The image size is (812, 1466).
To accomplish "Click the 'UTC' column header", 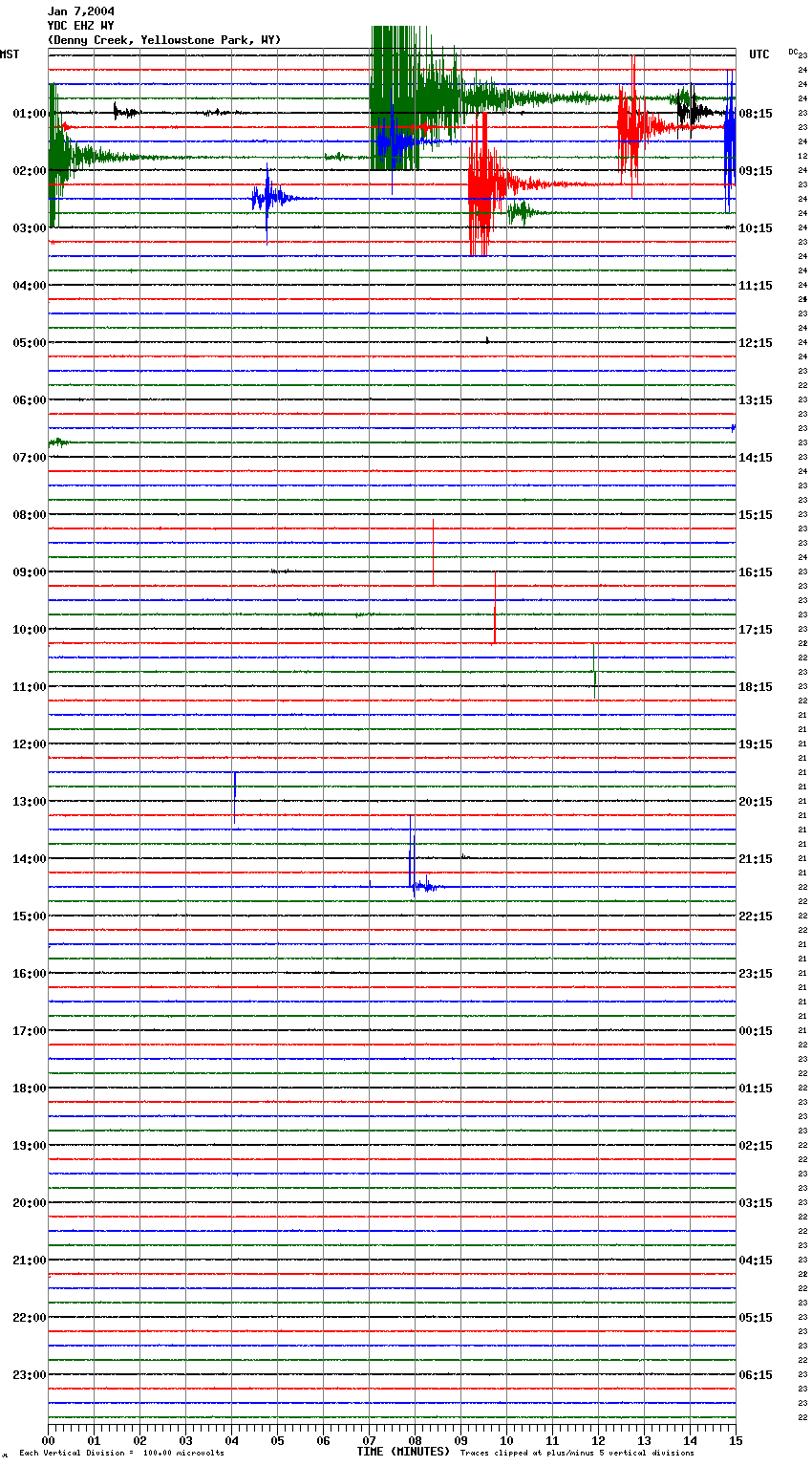I will click(x=759, y=54).
